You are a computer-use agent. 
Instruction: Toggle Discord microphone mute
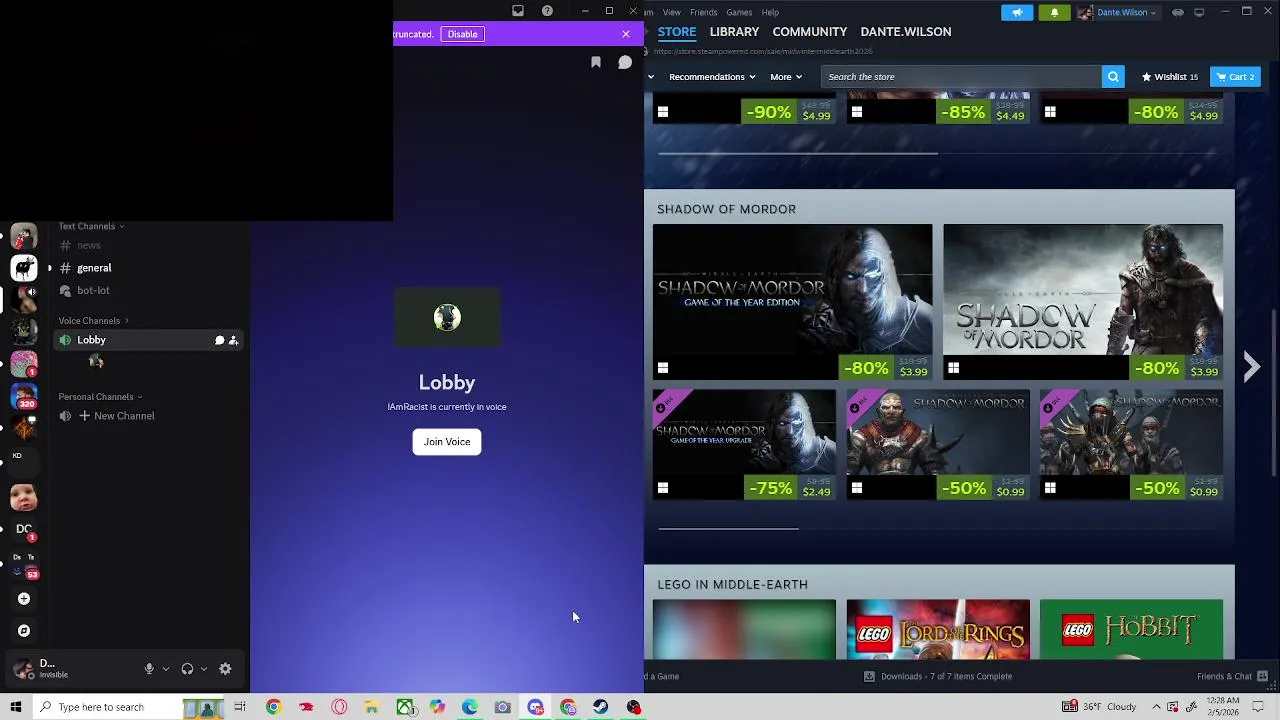click(x=149, y=669)
